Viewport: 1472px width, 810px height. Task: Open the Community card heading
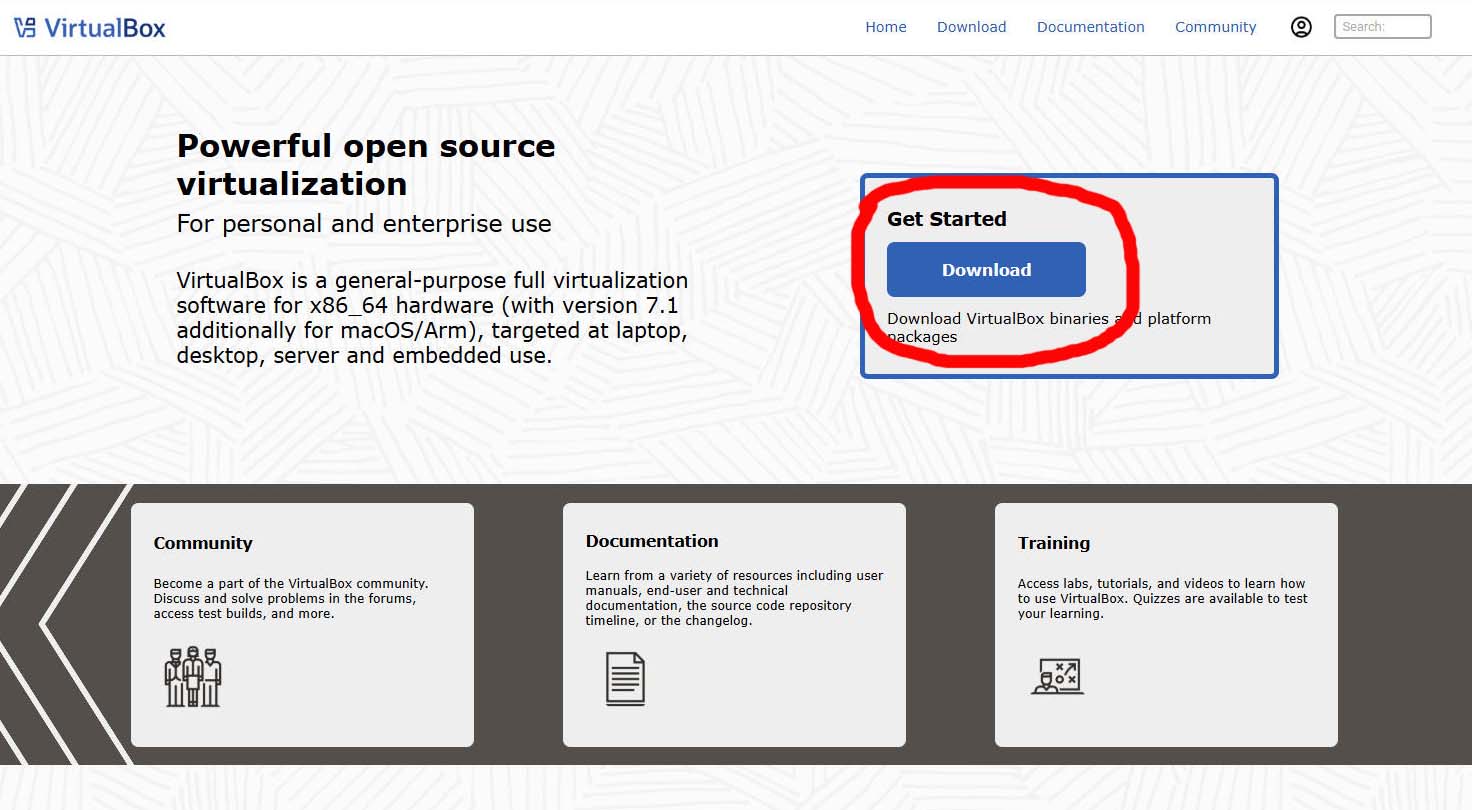(x=203, y=543)
